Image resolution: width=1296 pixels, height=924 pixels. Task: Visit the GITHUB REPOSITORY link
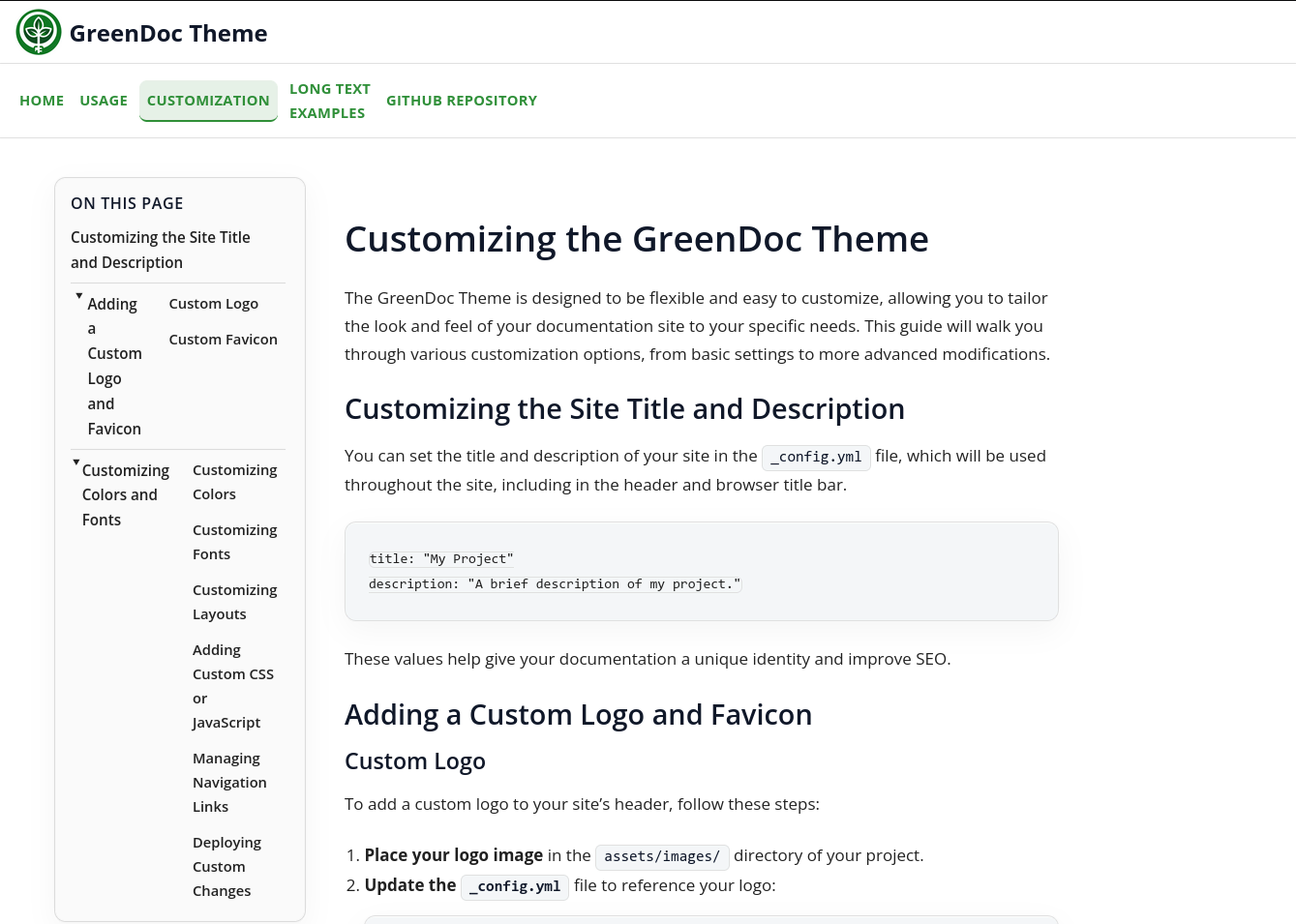[x=462, y=100]
